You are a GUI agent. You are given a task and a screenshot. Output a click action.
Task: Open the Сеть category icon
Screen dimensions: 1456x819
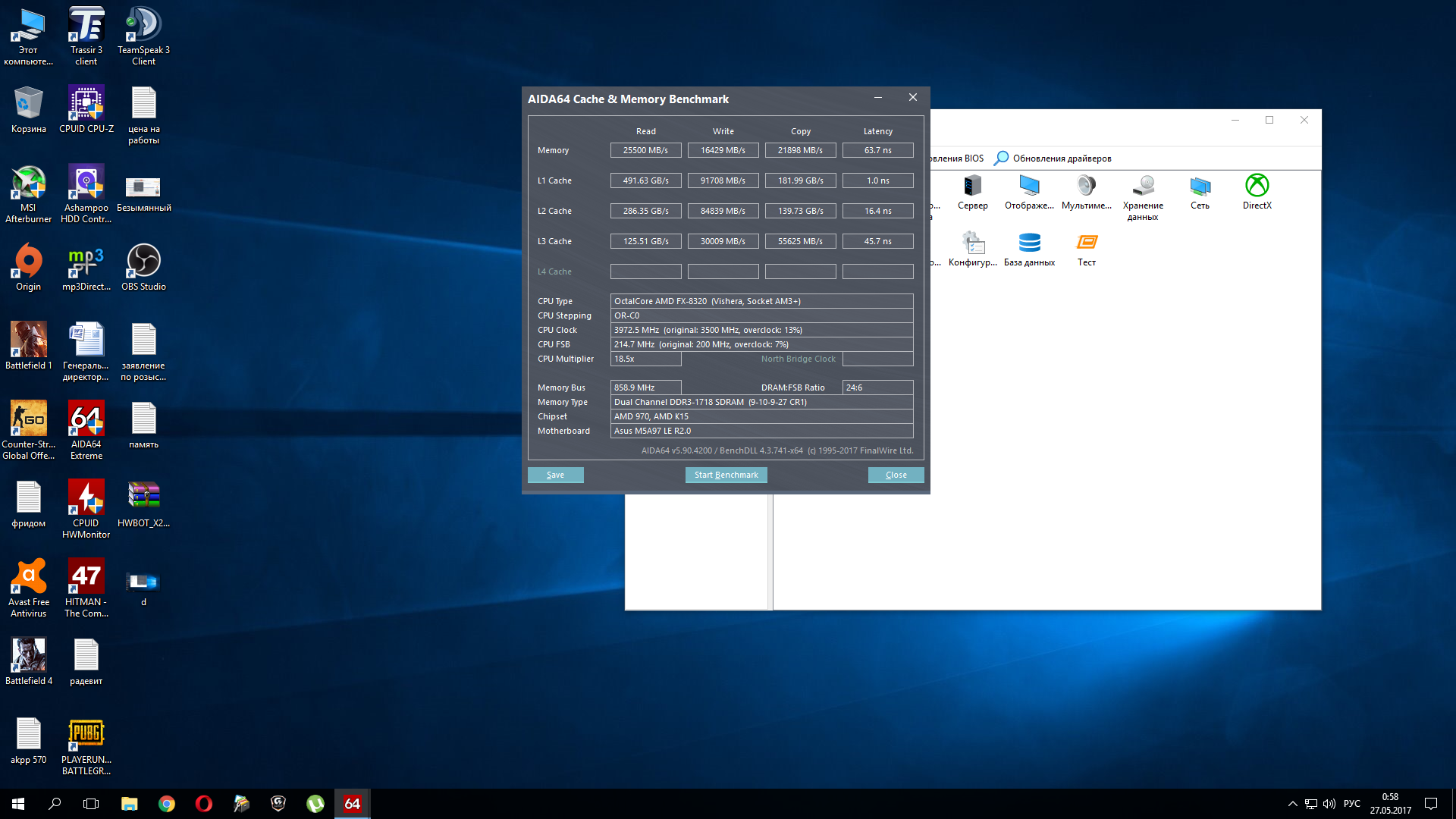[x=1200, y=187]
